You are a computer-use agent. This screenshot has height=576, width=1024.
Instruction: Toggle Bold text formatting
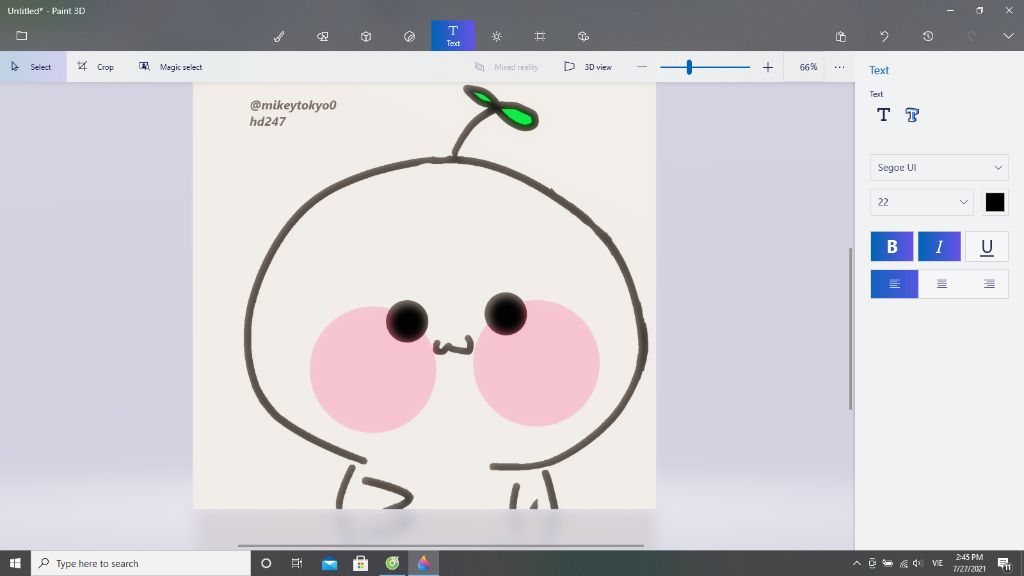tap(892, 247)
